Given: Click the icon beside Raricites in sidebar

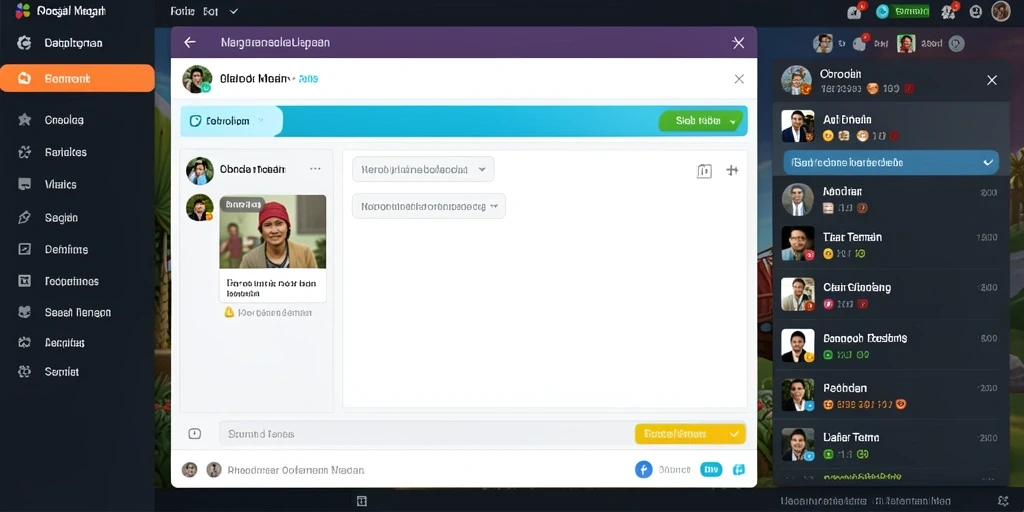Looking at the screenshot, I should click(24, 152).
